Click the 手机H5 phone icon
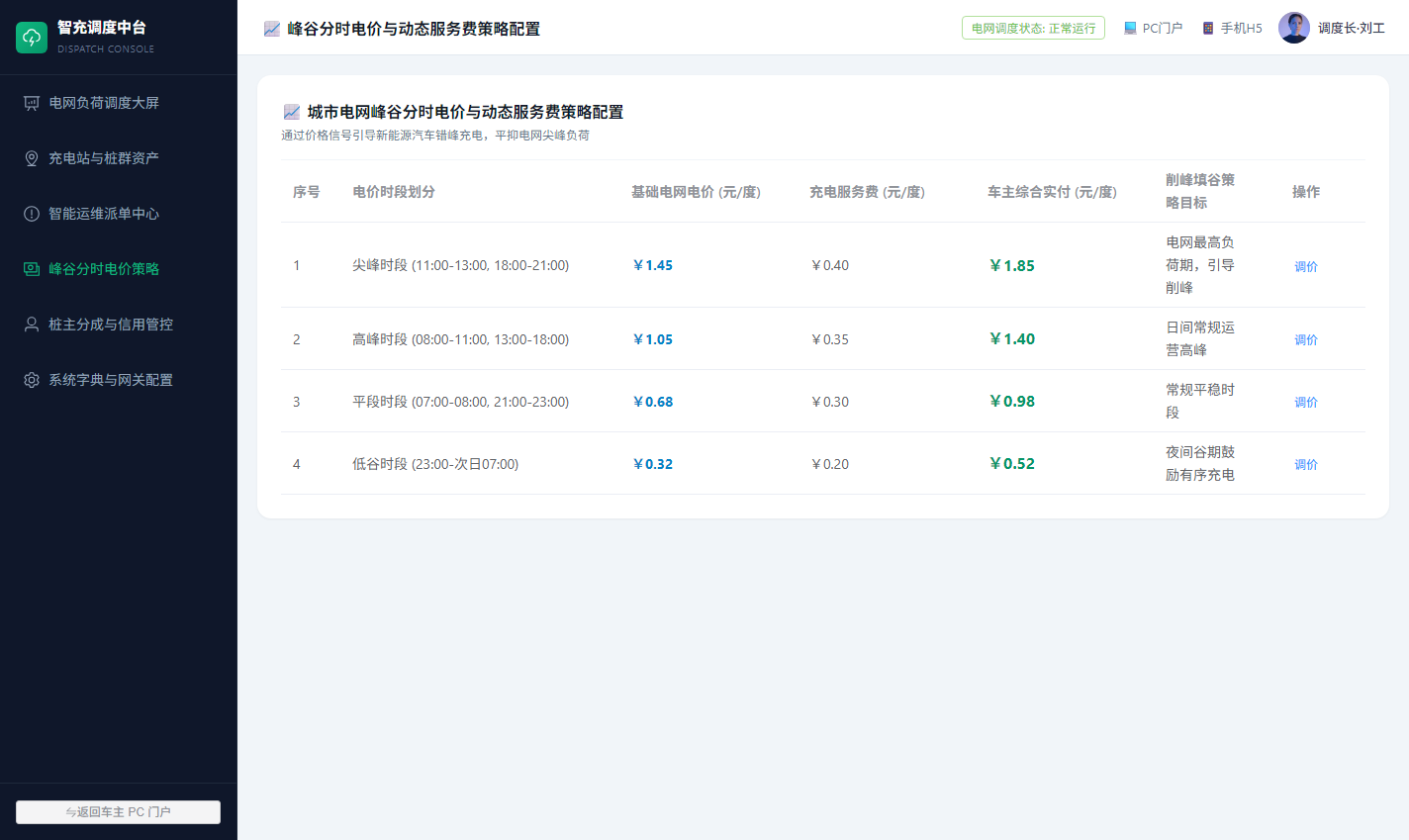Image resolution: width=1409 pixels, height=840 pixels. (1208, 28)
